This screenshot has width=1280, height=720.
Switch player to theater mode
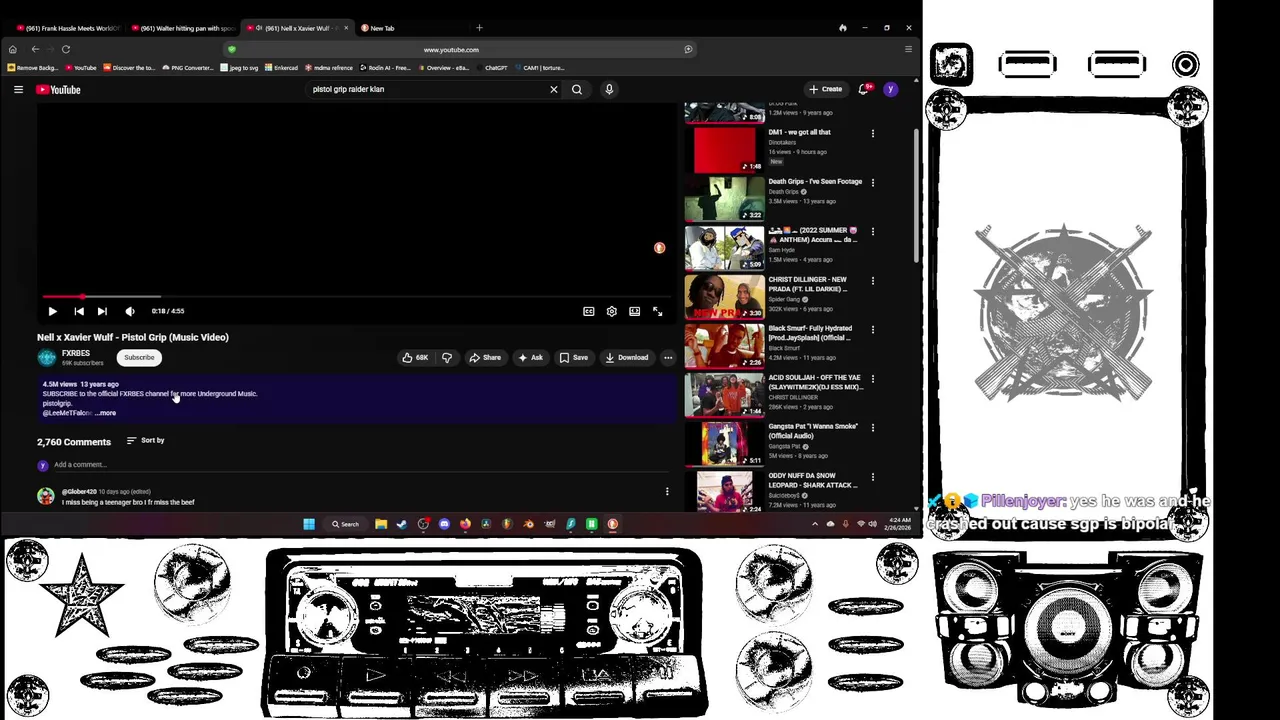point(634,311)
